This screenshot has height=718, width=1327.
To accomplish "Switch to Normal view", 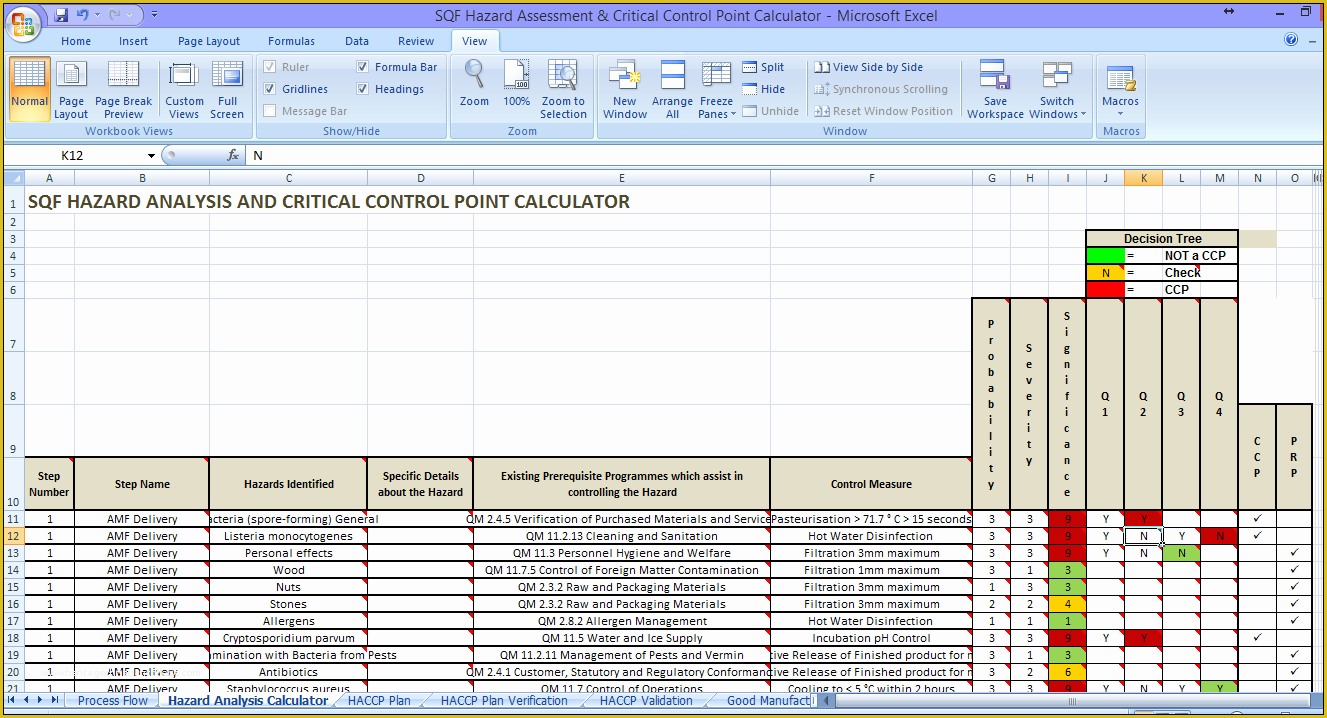I will 30,89.
